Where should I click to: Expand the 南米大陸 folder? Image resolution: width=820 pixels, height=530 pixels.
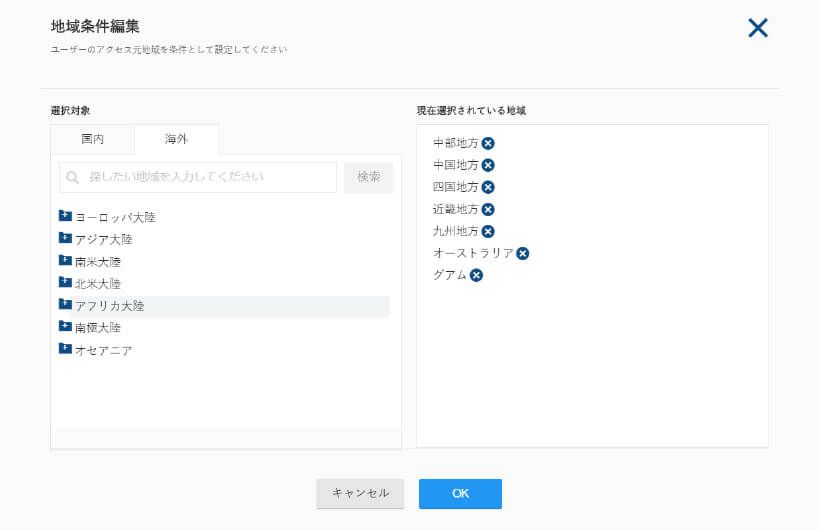tap(65, 260)
